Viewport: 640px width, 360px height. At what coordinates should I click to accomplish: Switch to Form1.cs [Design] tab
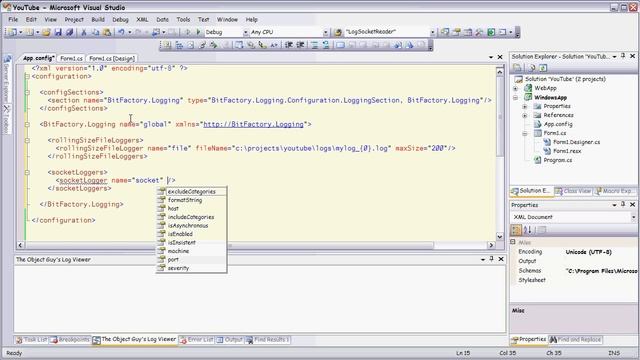point(112,58)
